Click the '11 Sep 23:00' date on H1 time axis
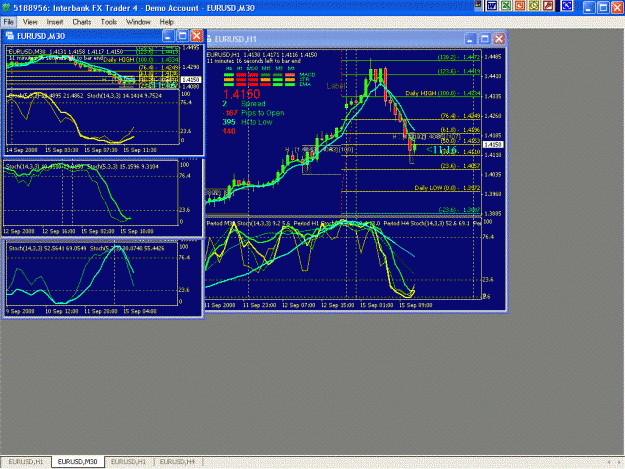 pos(259,305)
